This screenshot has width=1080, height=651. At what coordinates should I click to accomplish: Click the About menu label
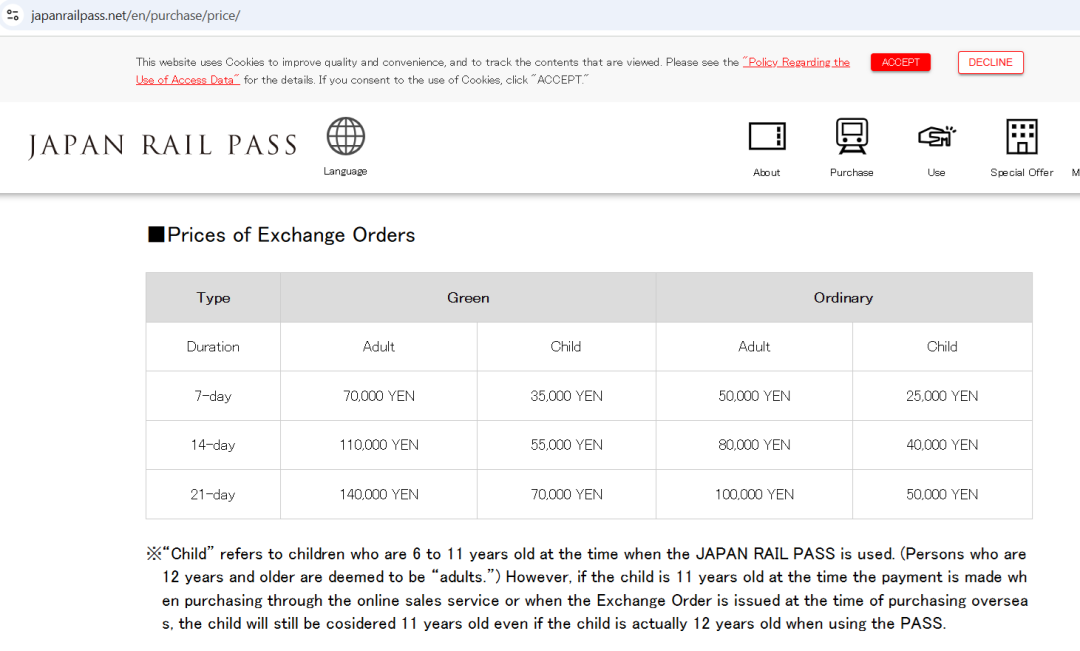[767, 172]
